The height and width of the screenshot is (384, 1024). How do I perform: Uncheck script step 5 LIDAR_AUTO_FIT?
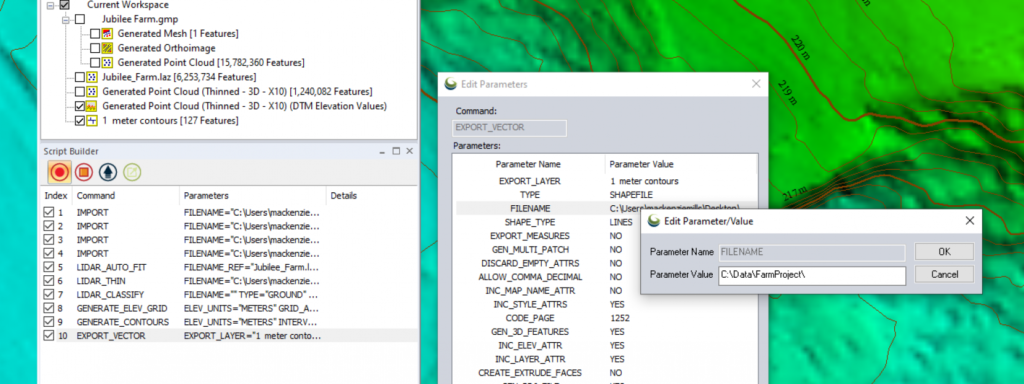48,267
